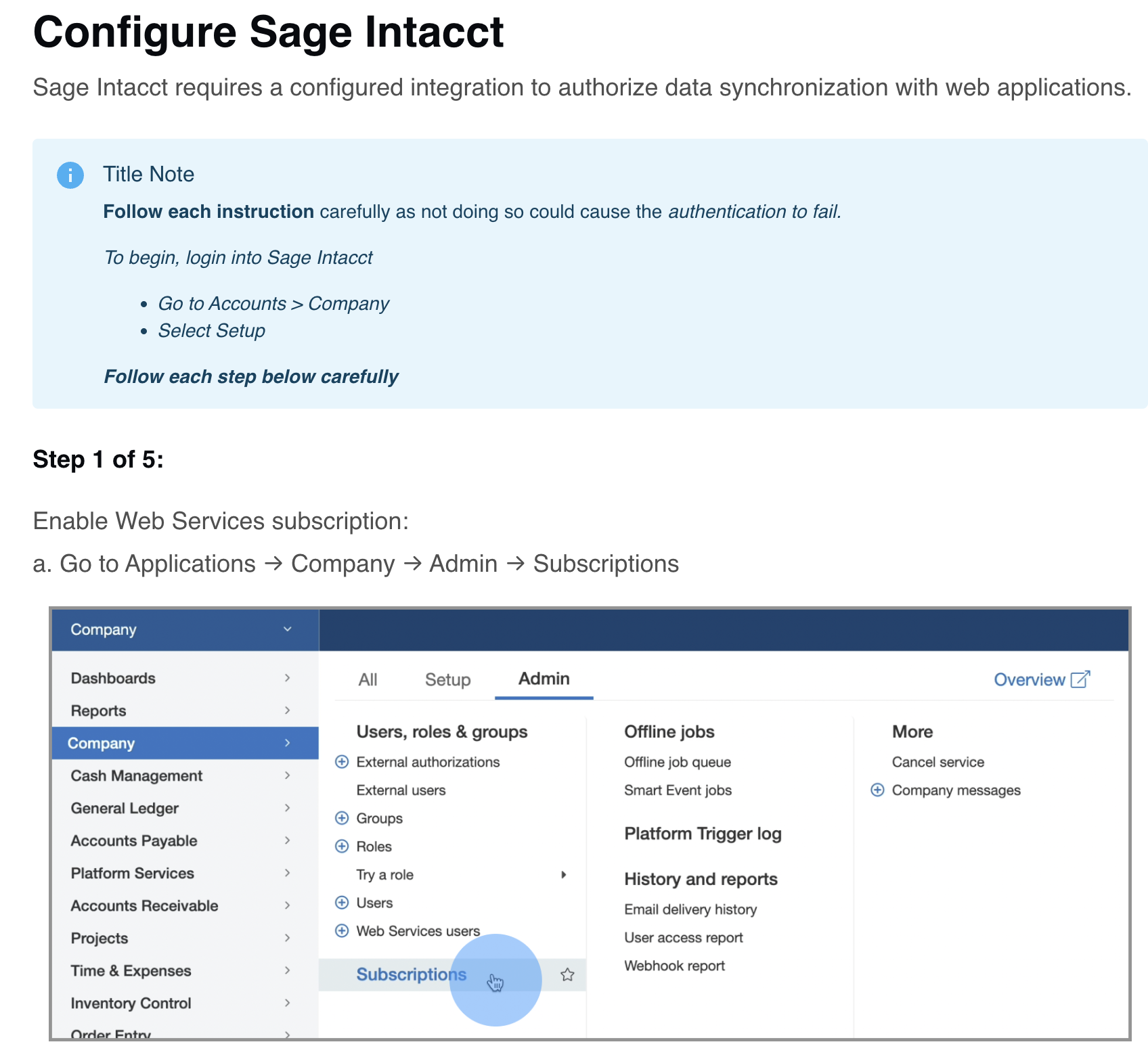Expand the Inventory Control chevron
This screenshot has width=1148, height=1061.
coord(287,1003)
